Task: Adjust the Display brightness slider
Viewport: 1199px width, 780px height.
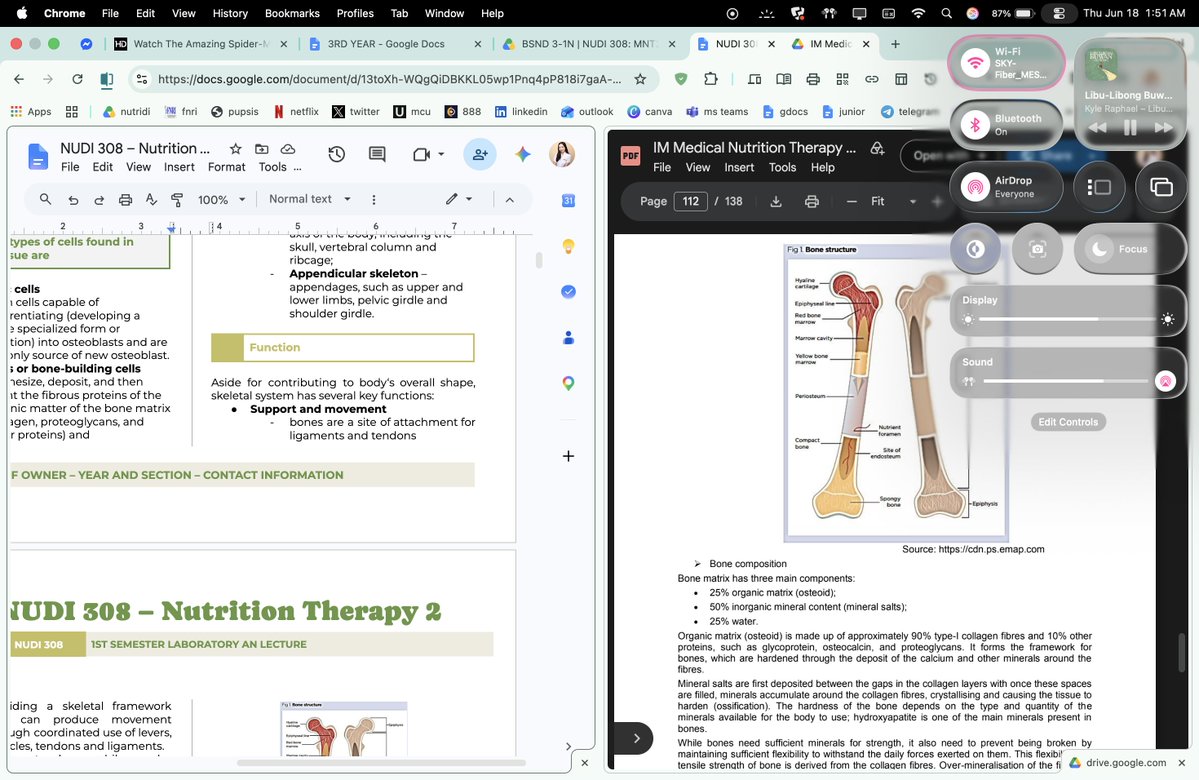Action: 1067,320
